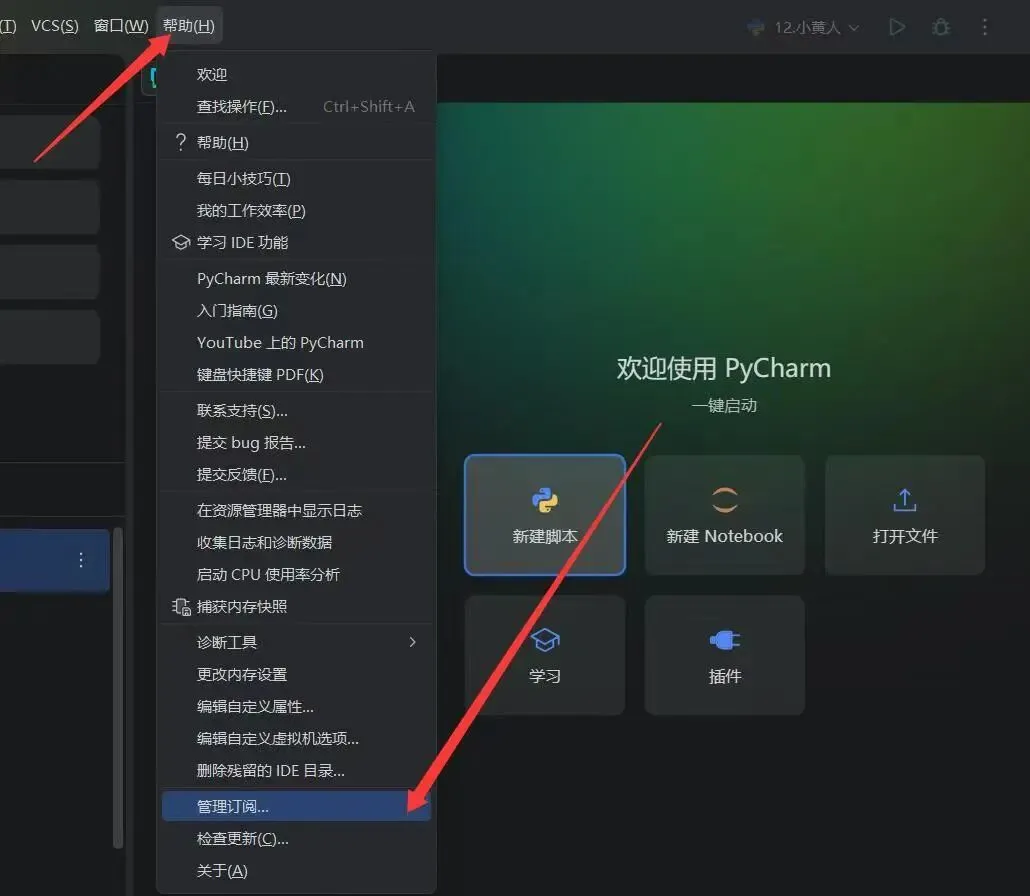Select 收集日志和诊断数据 entry
1030x896 pixels.
(x=296, y=543)
